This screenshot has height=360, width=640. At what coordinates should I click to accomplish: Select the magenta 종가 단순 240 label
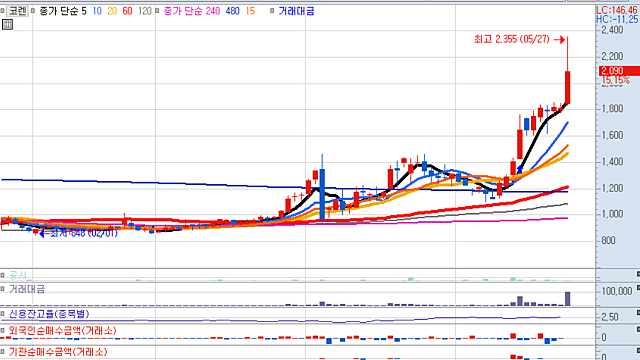(x=192, y=11)
